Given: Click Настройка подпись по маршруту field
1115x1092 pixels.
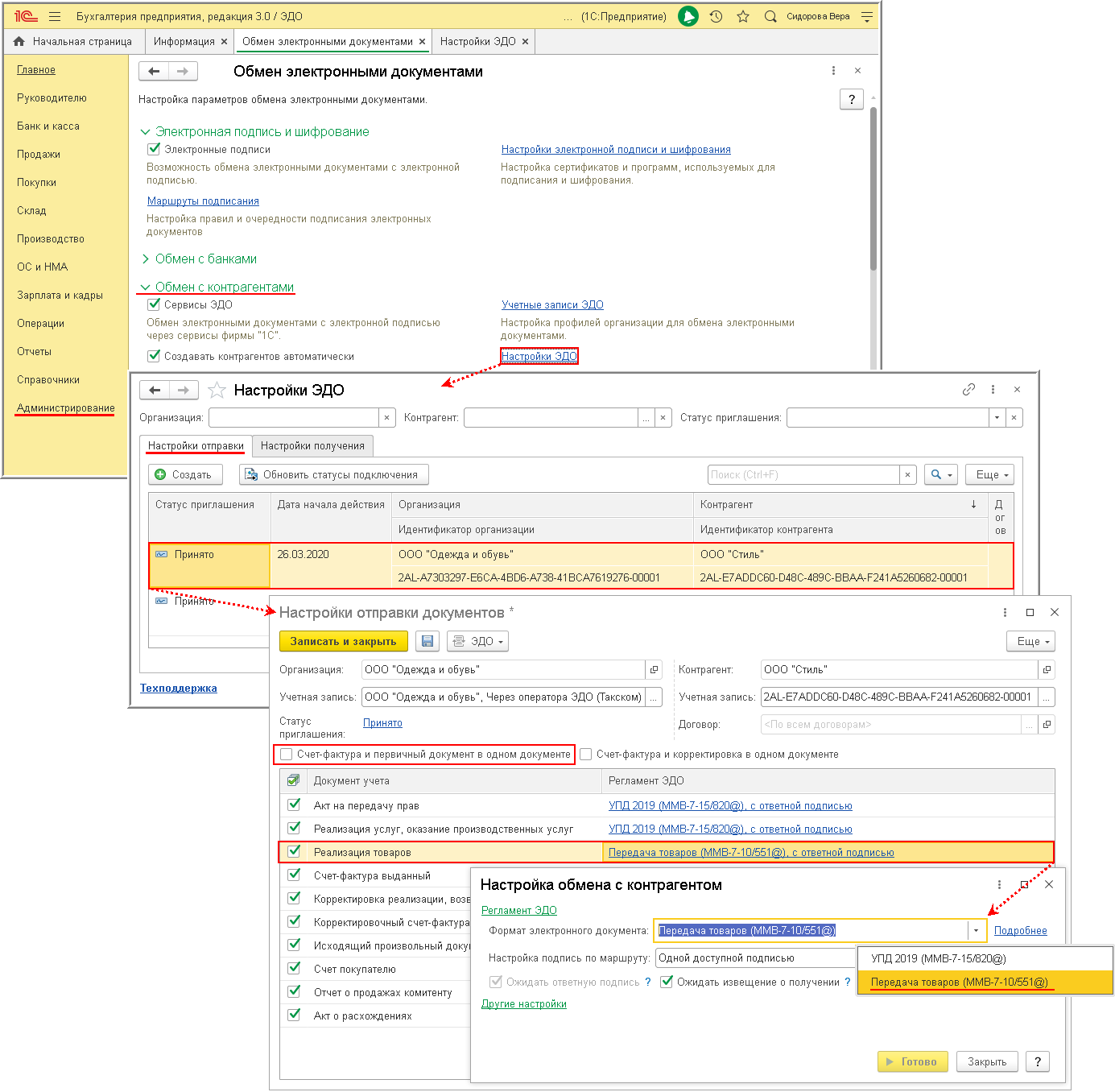Looking at the screenshot, I should [755, 958].
